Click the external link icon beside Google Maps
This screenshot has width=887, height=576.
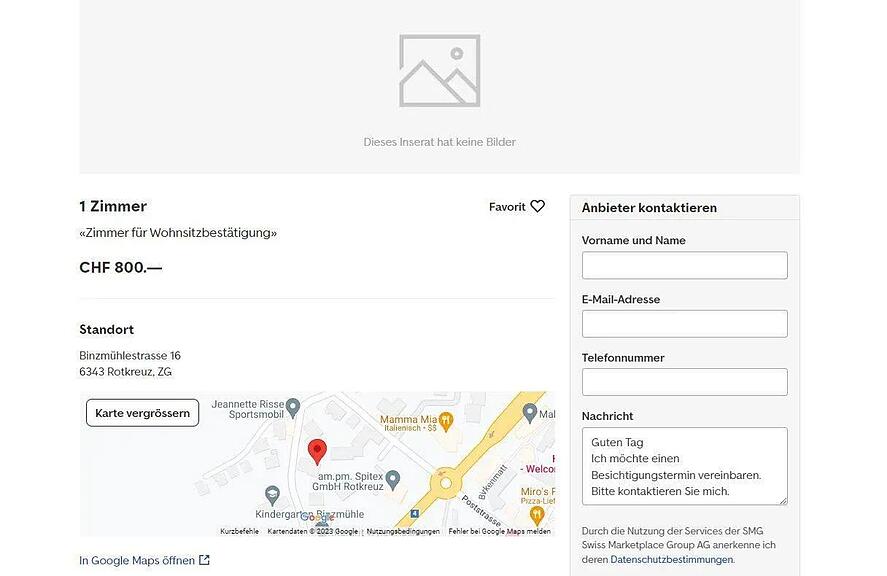(205, 560)
